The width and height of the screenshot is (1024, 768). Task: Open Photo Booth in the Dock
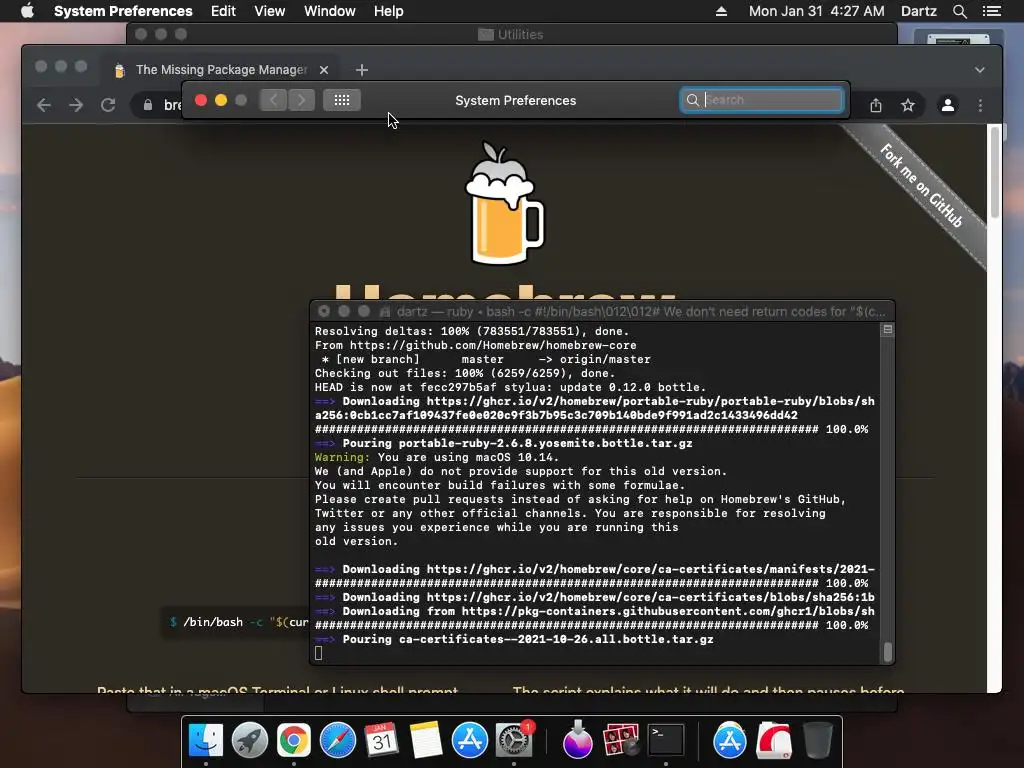click(x=621, y=740)
